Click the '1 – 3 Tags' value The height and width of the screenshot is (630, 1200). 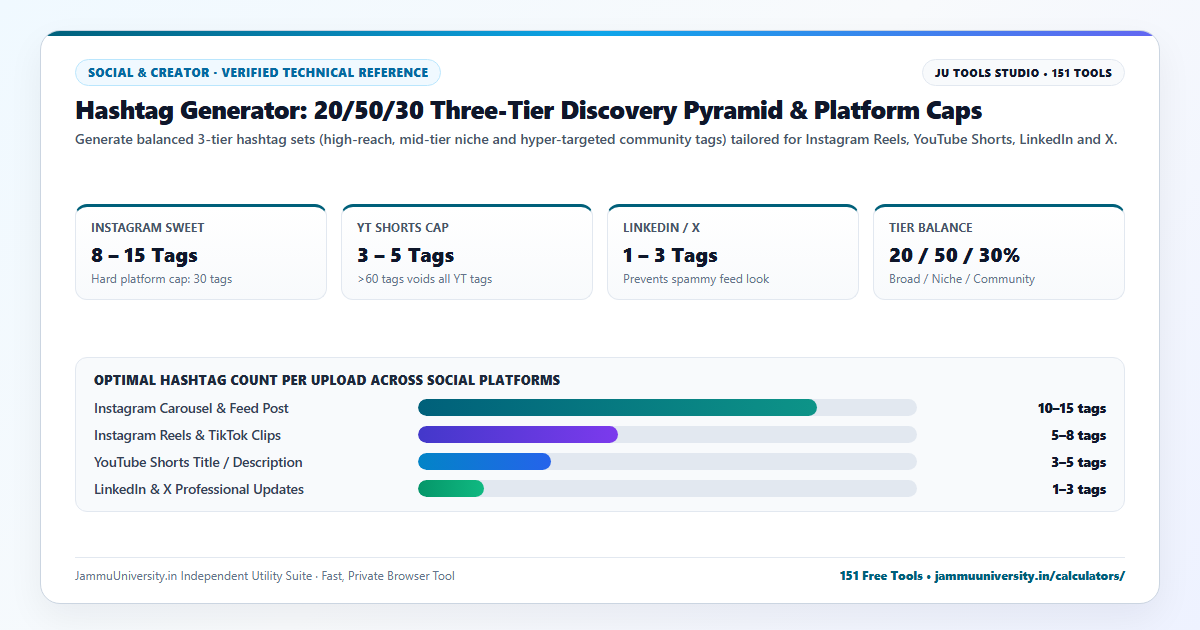click(670, 255)
